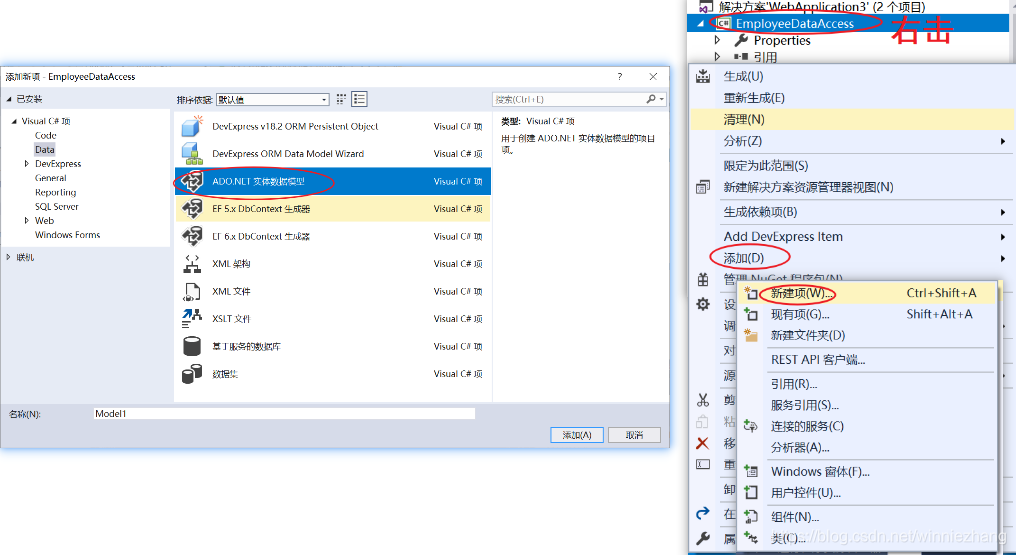Collapse the EmployeeDataAccess project node
This screenshot has width=1016, height=555.
click(x=700, y=23)
